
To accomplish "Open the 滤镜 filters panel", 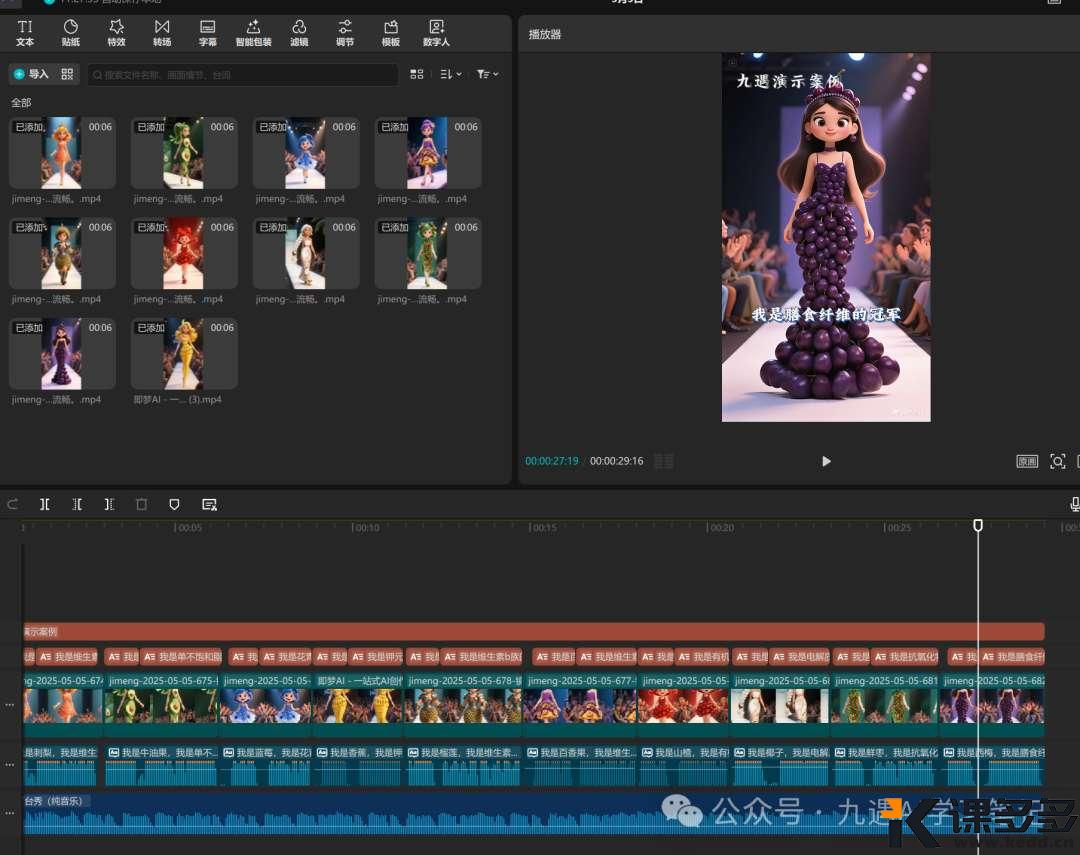I will click(x=299, y=33).
